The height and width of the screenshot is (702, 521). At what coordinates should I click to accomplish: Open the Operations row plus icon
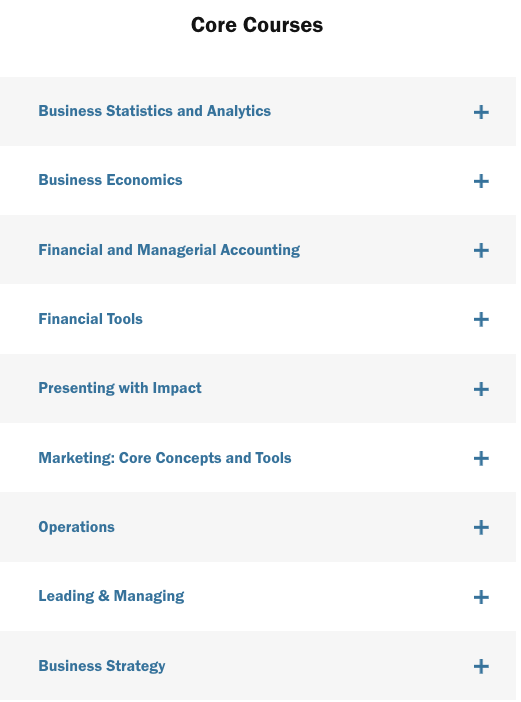tap(481, 527)
